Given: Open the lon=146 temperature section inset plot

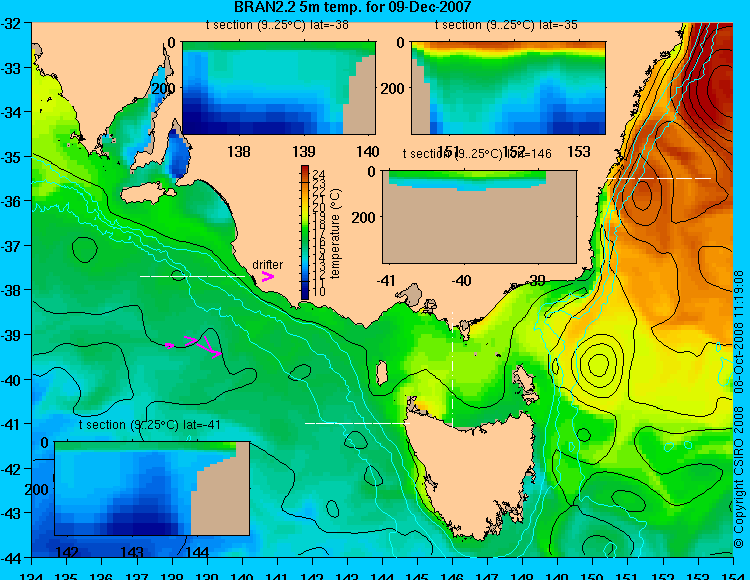Looking at the screenshot, I should [479, 217].
